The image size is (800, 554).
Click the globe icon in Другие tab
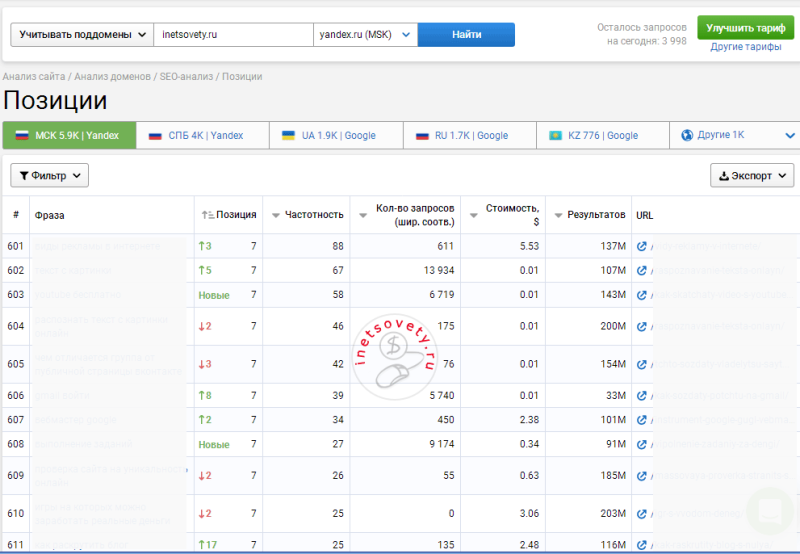point(687,135)
